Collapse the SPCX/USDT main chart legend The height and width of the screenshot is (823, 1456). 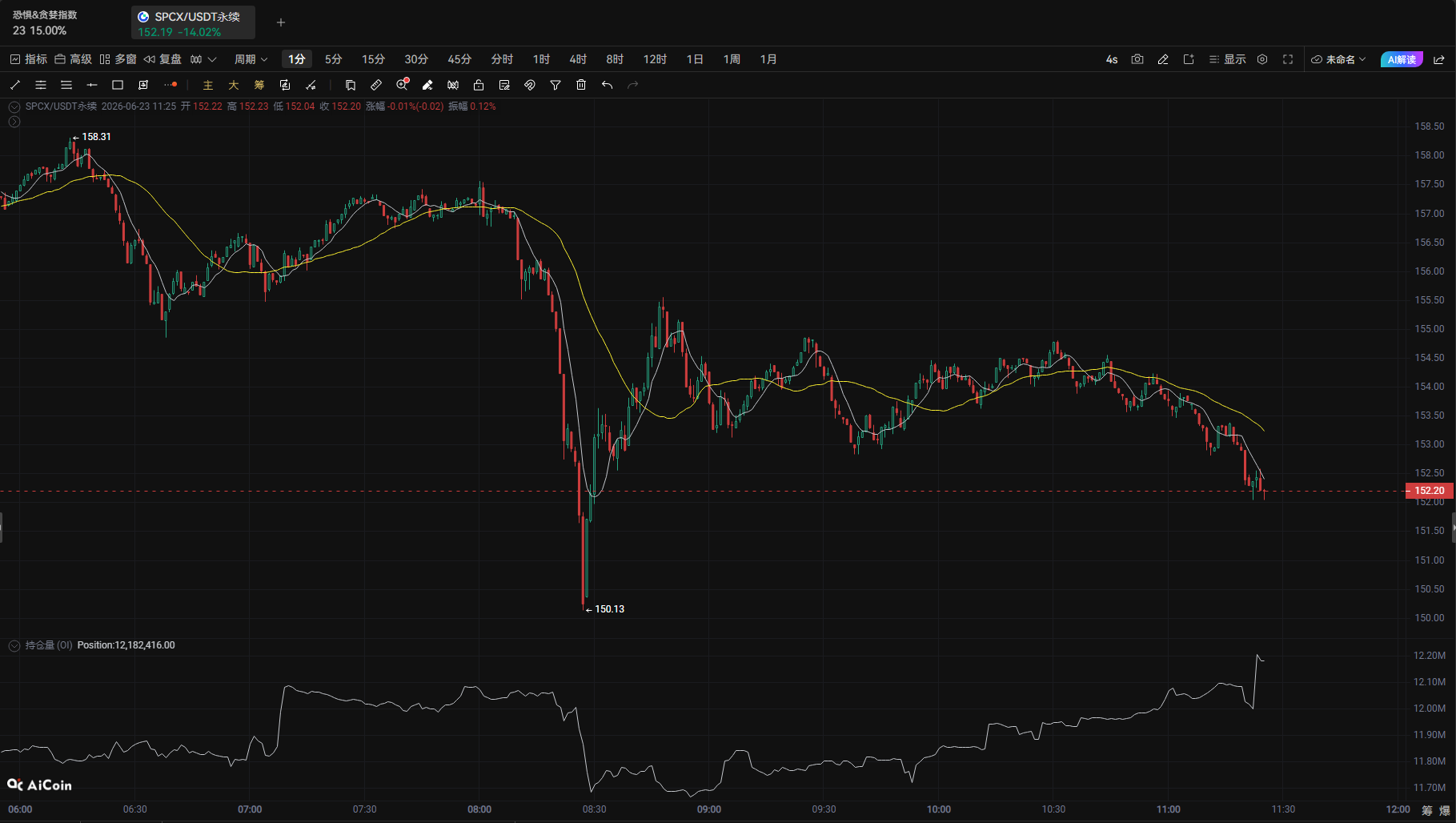14,106
